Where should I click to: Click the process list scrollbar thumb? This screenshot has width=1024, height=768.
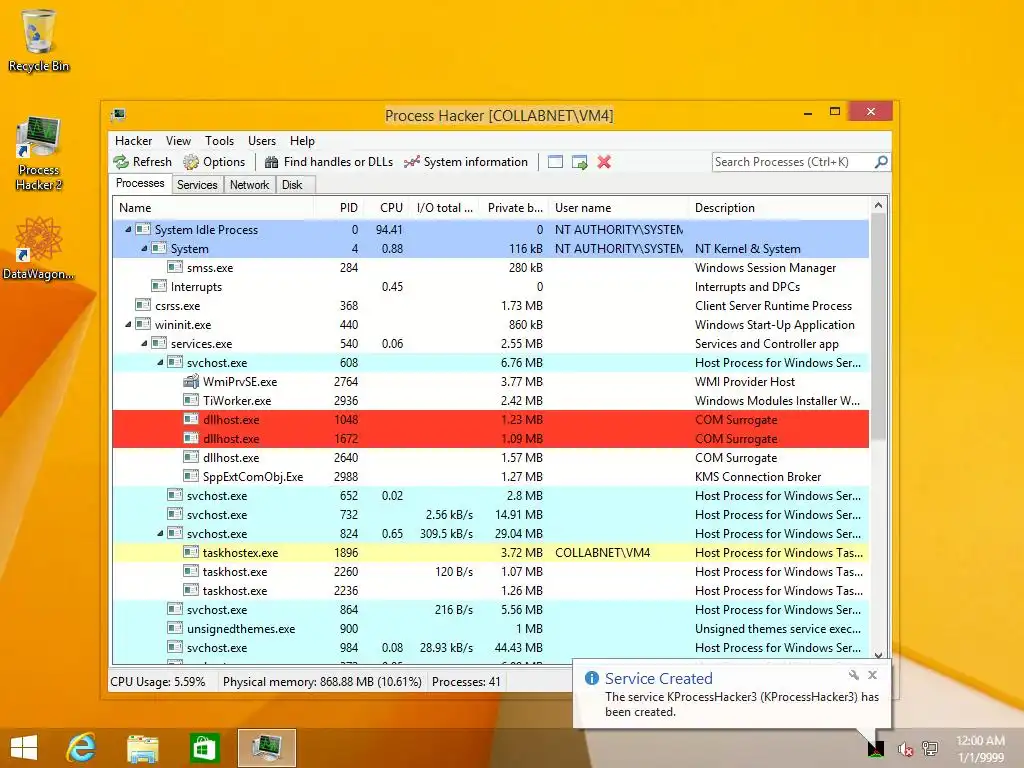[878, 327]
